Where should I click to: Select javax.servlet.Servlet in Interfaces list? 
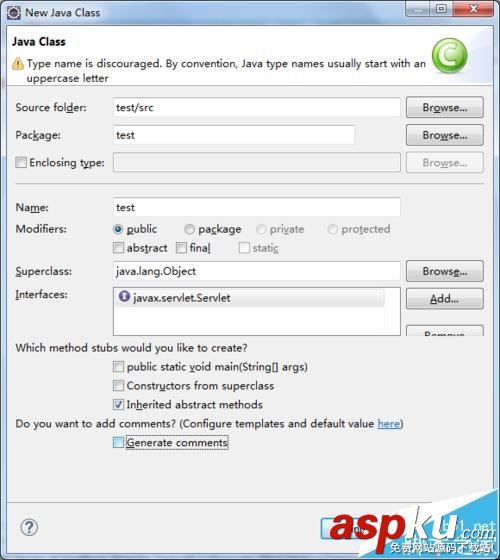(250, 298)
